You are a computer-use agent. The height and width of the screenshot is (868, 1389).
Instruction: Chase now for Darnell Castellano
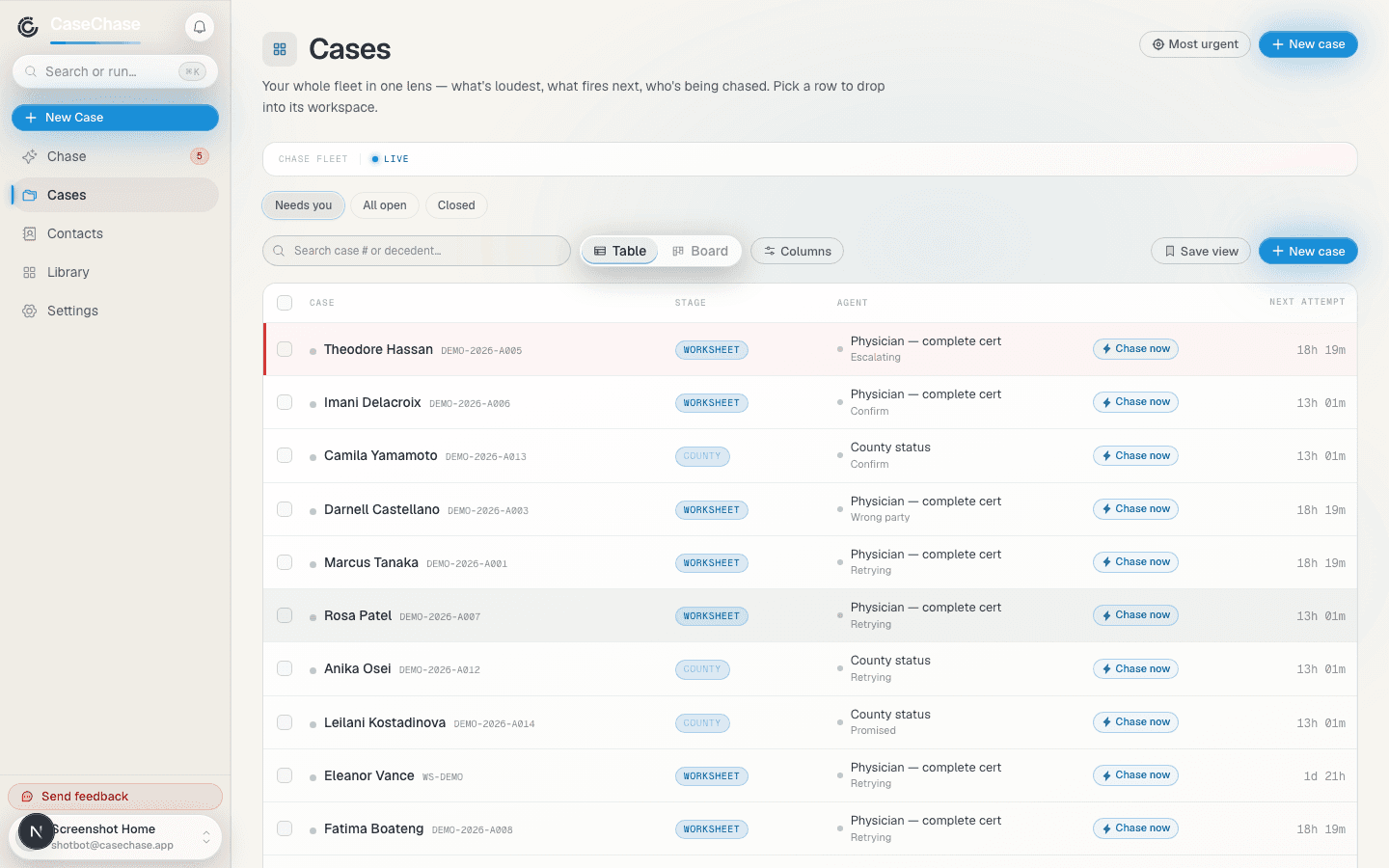[1135, 509]
